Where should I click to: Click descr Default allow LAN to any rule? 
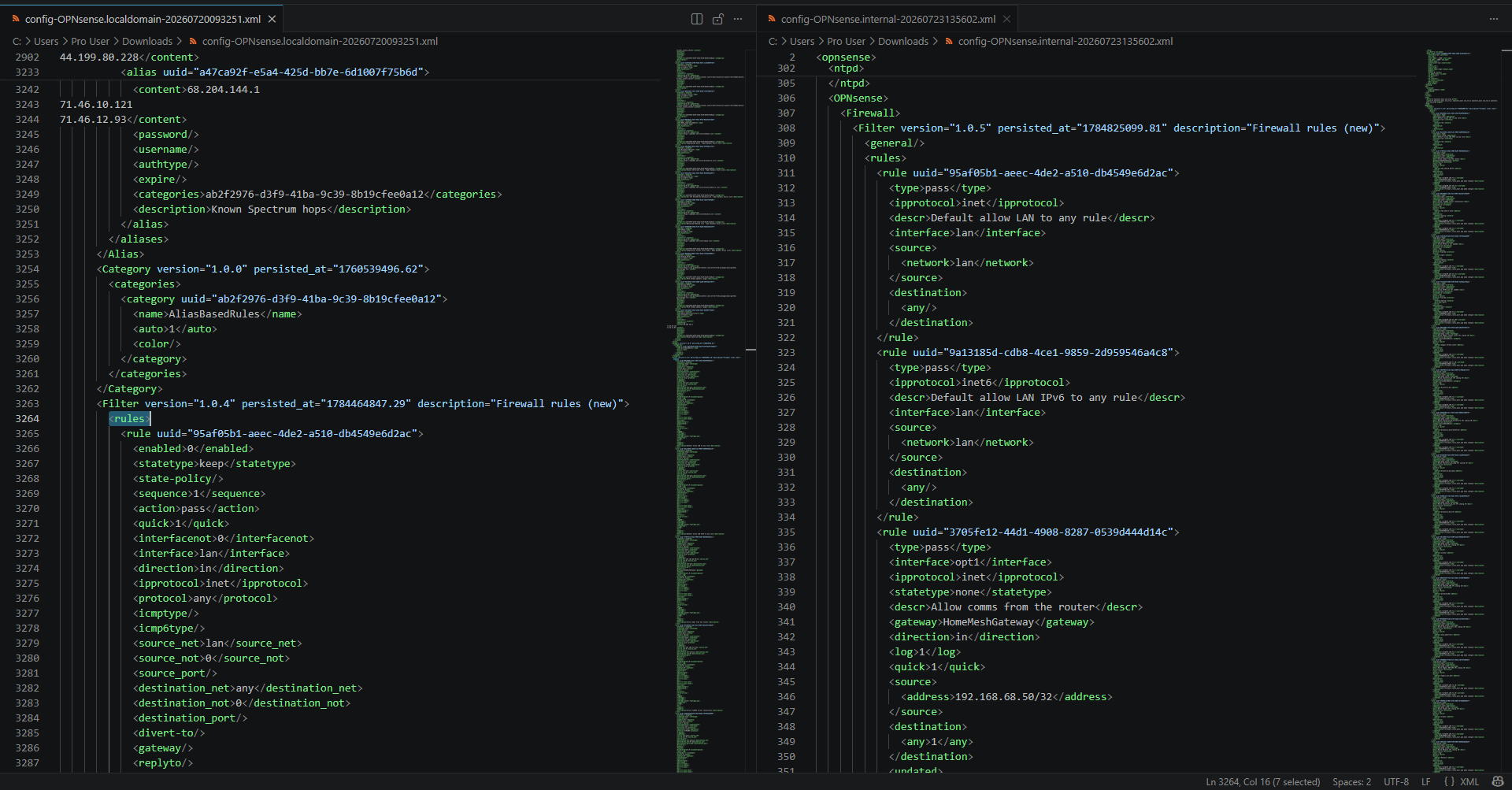(1022, 218)
